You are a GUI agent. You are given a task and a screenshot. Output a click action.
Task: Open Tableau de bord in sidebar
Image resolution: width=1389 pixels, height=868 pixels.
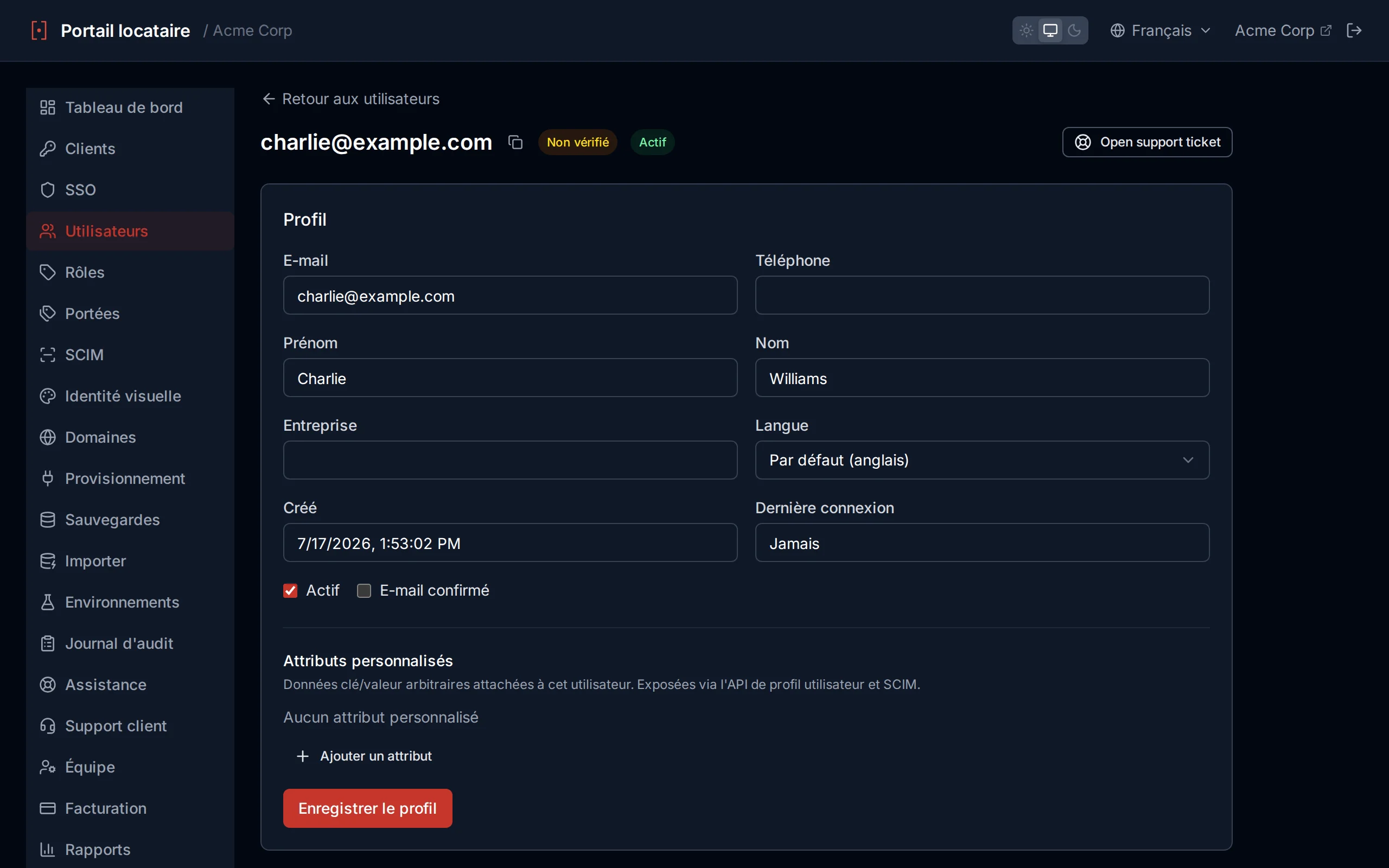[130, 107]
